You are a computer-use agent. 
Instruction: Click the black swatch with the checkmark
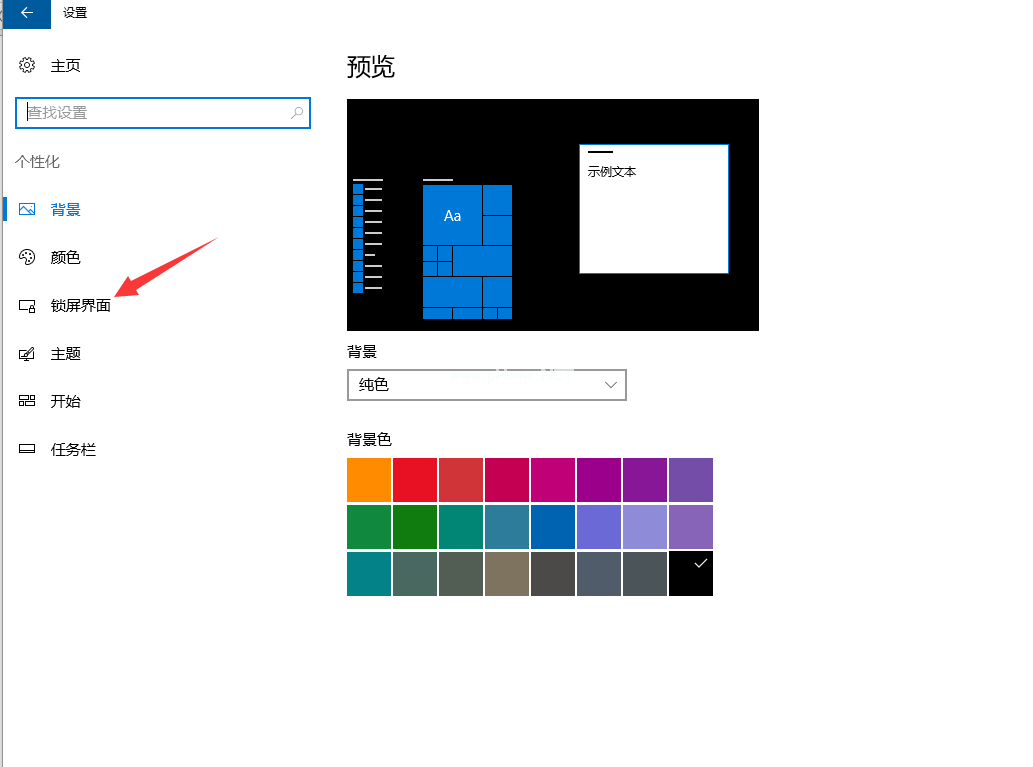[x=690, y=573]
